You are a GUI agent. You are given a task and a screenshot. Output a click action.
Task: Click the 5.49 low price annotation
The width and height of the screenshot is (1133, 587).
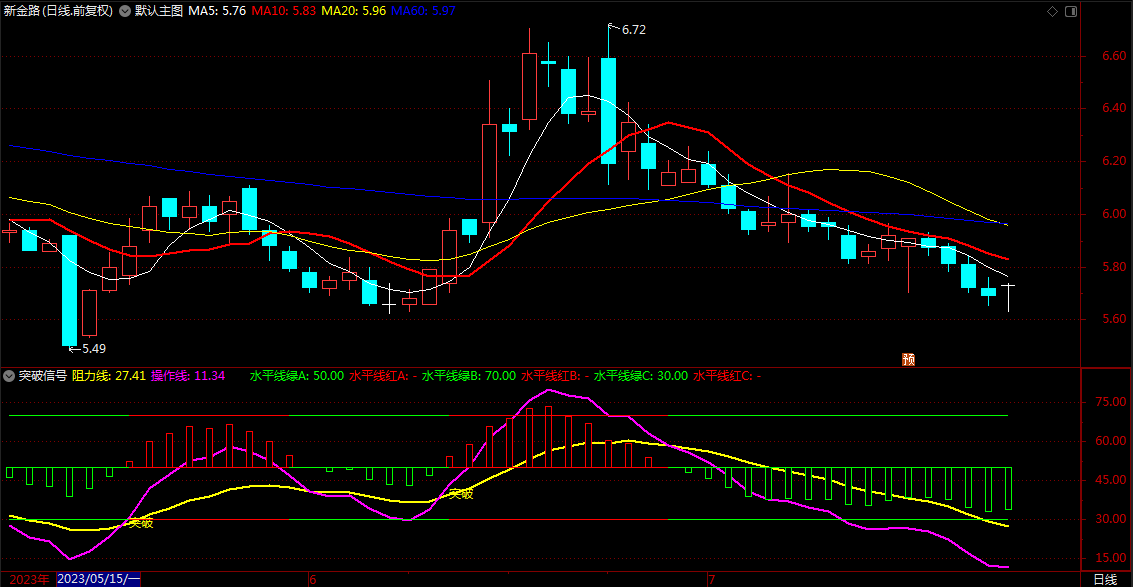pos(94,348)
